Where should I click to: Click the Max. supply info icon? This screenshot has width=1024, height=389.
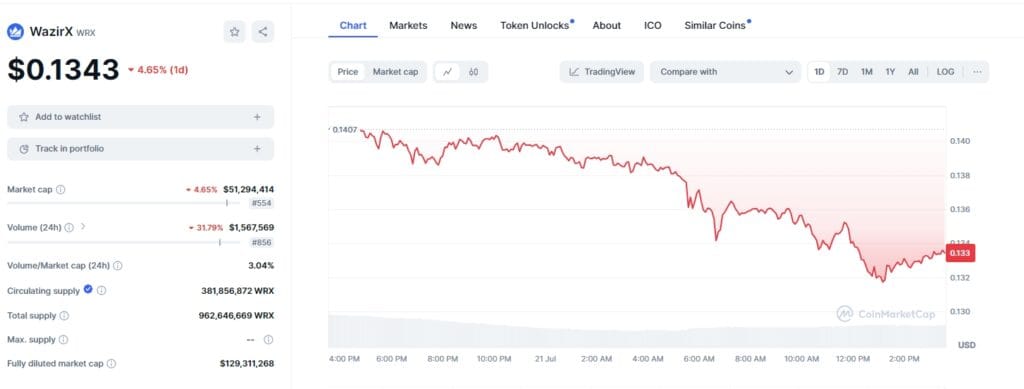click(63, 339)
